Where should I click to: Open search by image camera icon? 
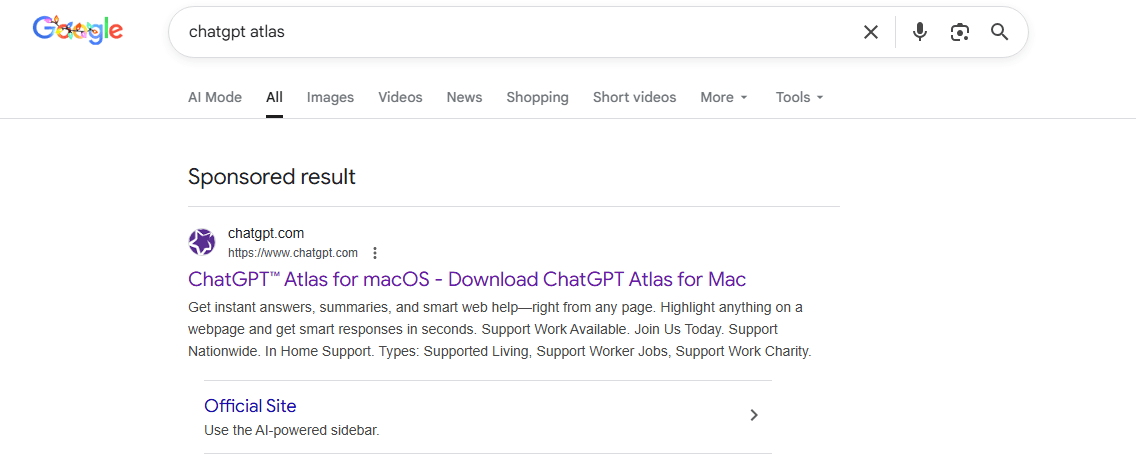960,32
